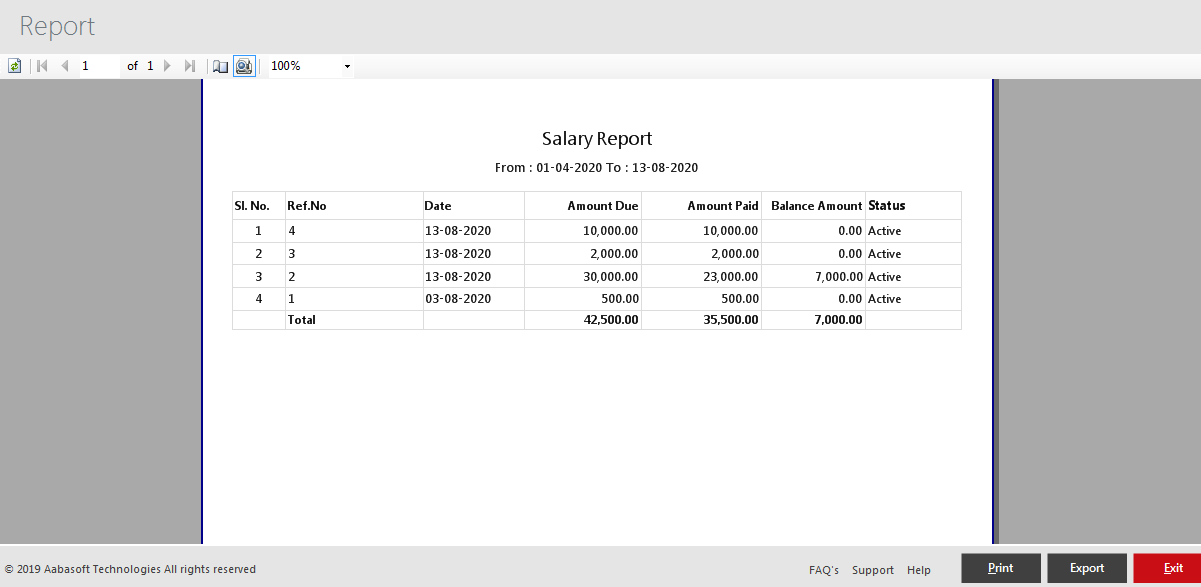Click the Salary Report title
1201x587 pixels.
[x=597, y=139]
